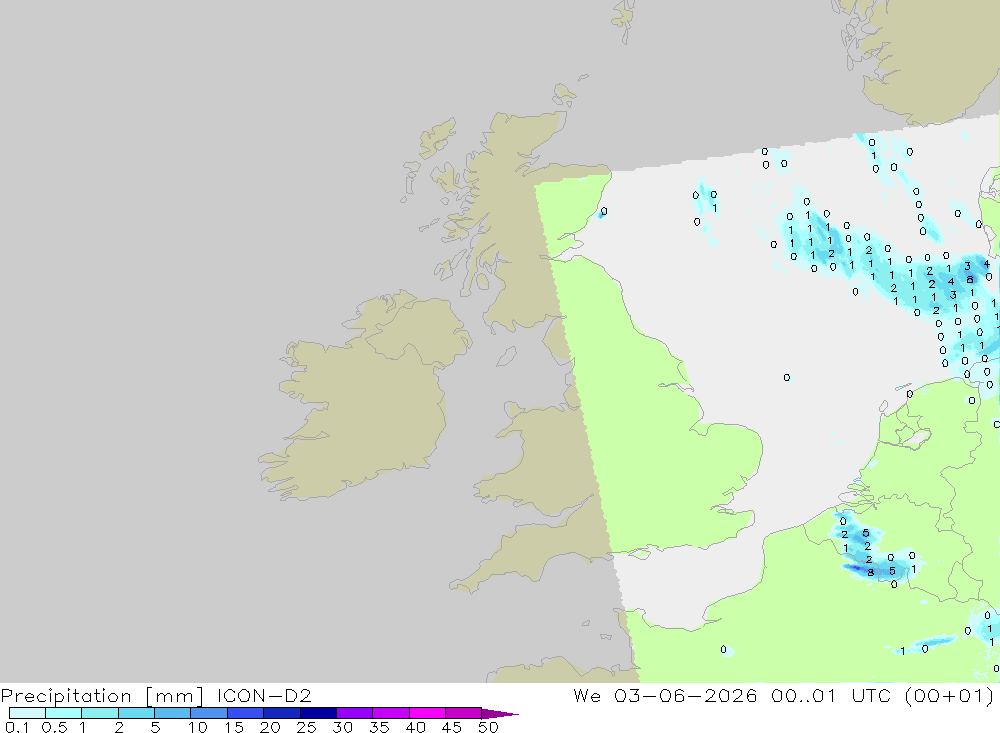1000x733 pixels.
Task: Select the 40–45 mm magenta legend swatch
Action: pyautogui.click(x=427, y=713)
